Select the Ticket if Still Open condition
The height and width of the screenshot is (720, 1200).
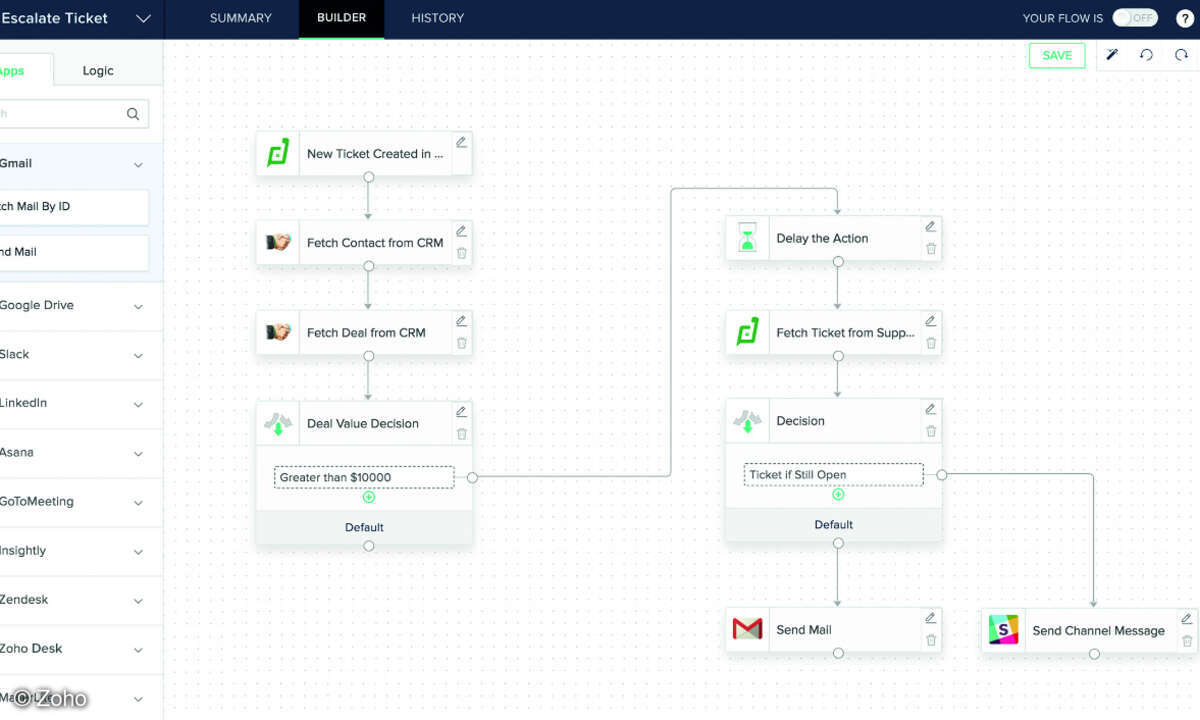point(833,474)
